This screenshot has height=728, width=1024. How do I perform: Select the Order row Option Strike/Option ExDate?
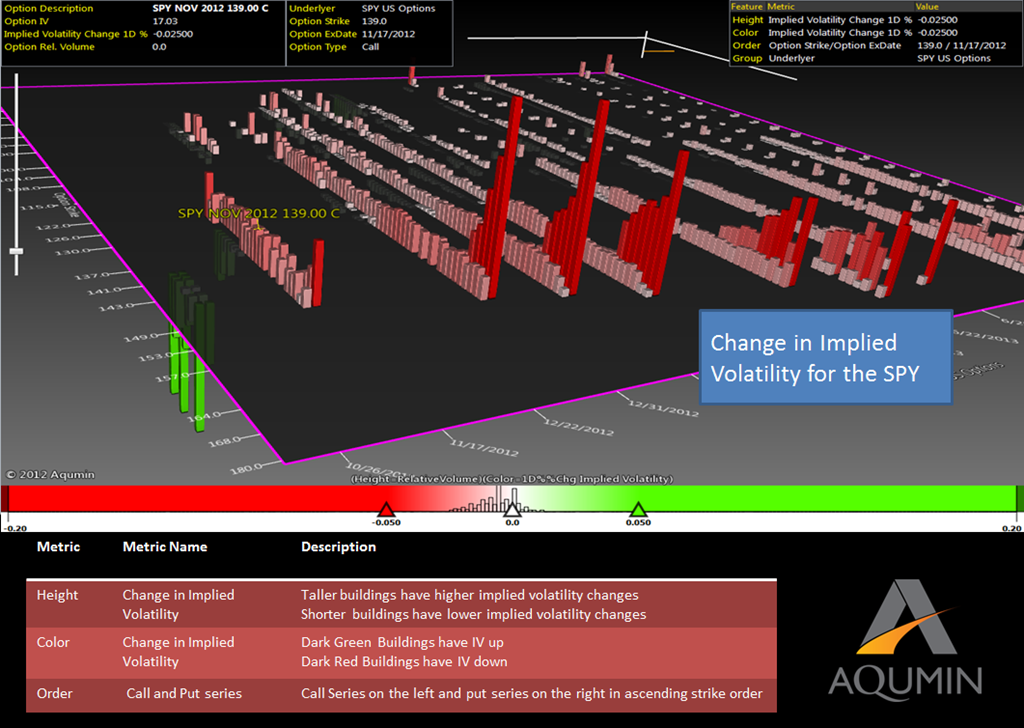click(875, 46)
